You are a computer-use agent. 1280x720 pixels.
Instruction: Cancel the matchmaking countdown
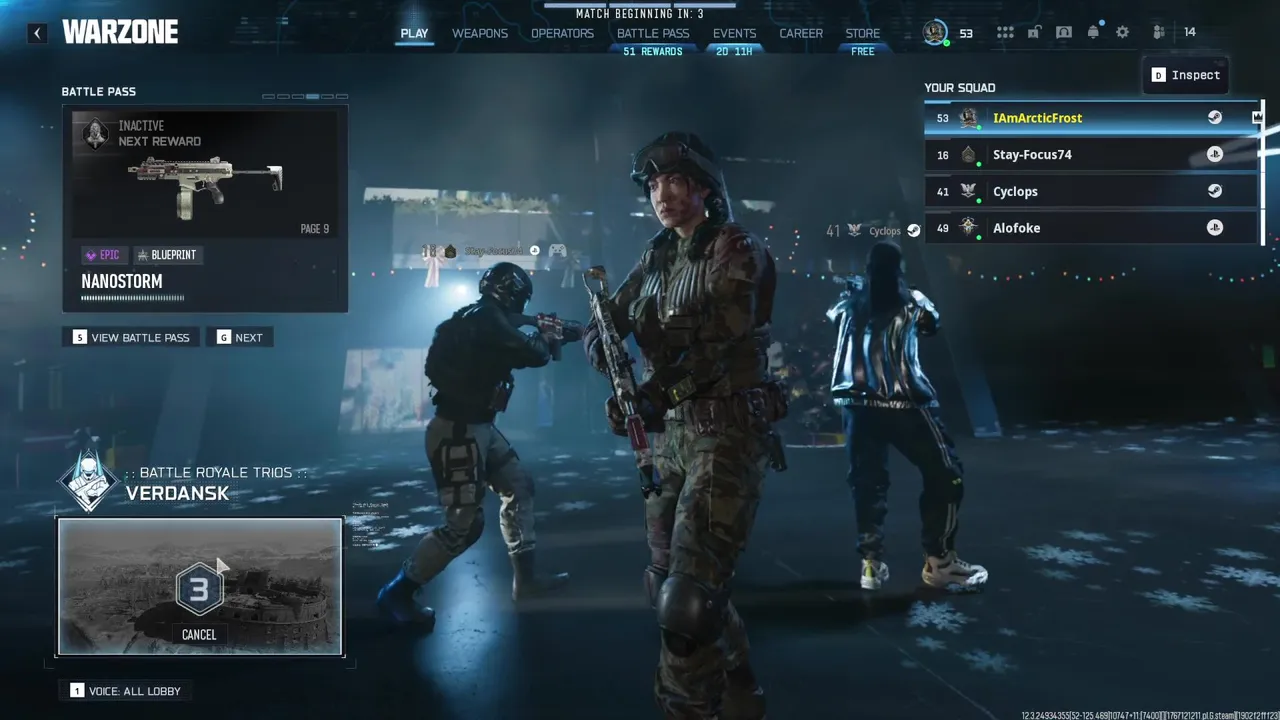coord(199,634)
